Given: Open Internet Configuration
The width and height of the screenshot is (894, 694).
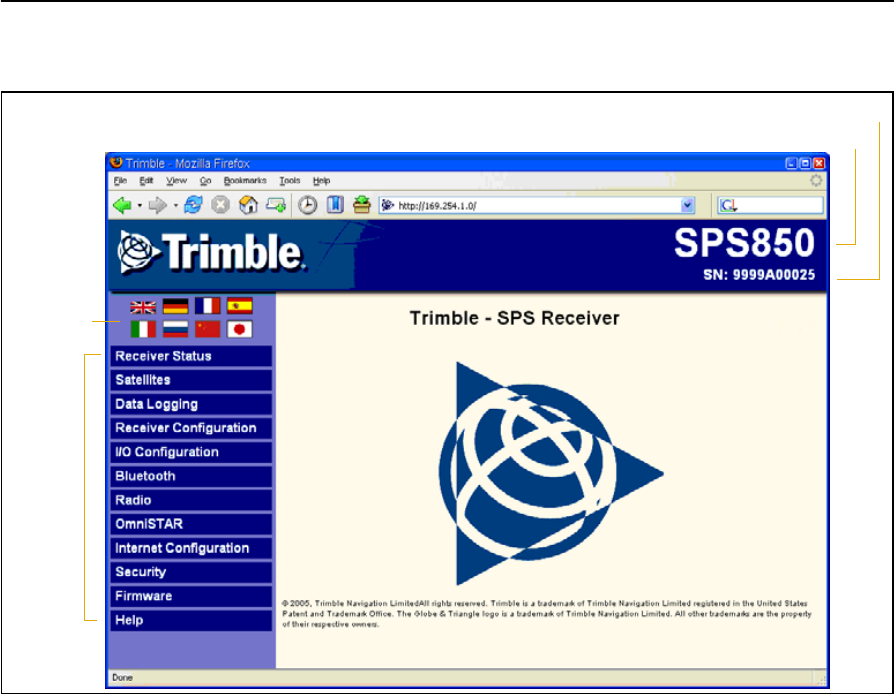Looking at the screenshot, I should coord(191,549).
